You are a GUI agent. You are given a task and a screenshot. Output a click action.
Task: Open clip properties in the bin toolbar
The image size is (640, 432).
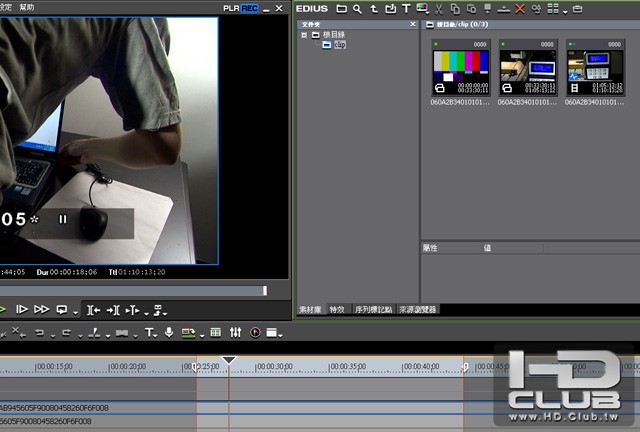(x=536, y=9)
